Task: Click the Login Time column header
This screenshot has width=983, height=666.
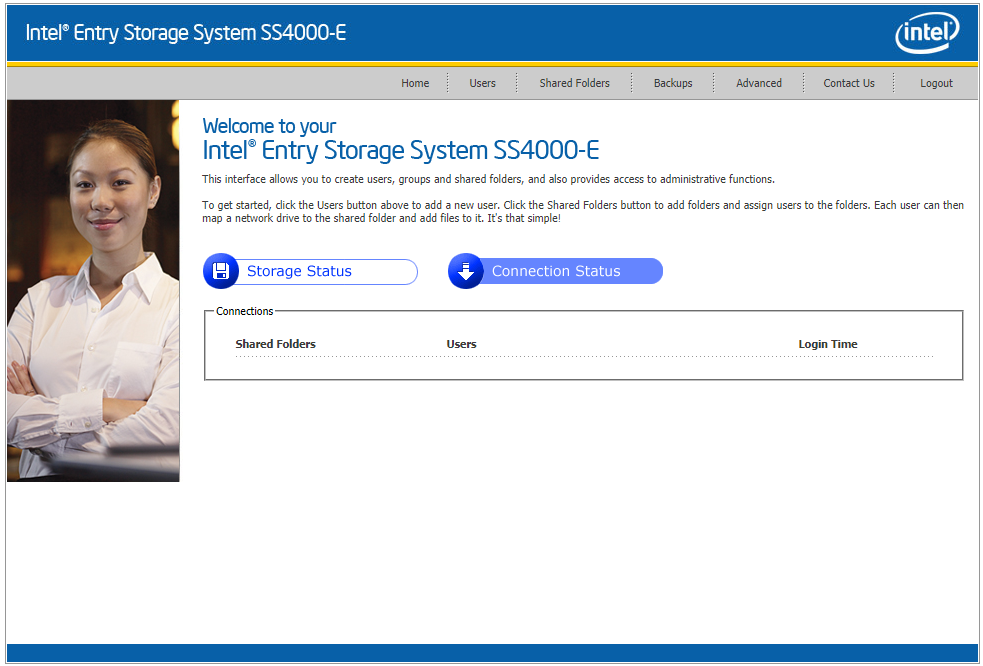Action: point(828,344)
